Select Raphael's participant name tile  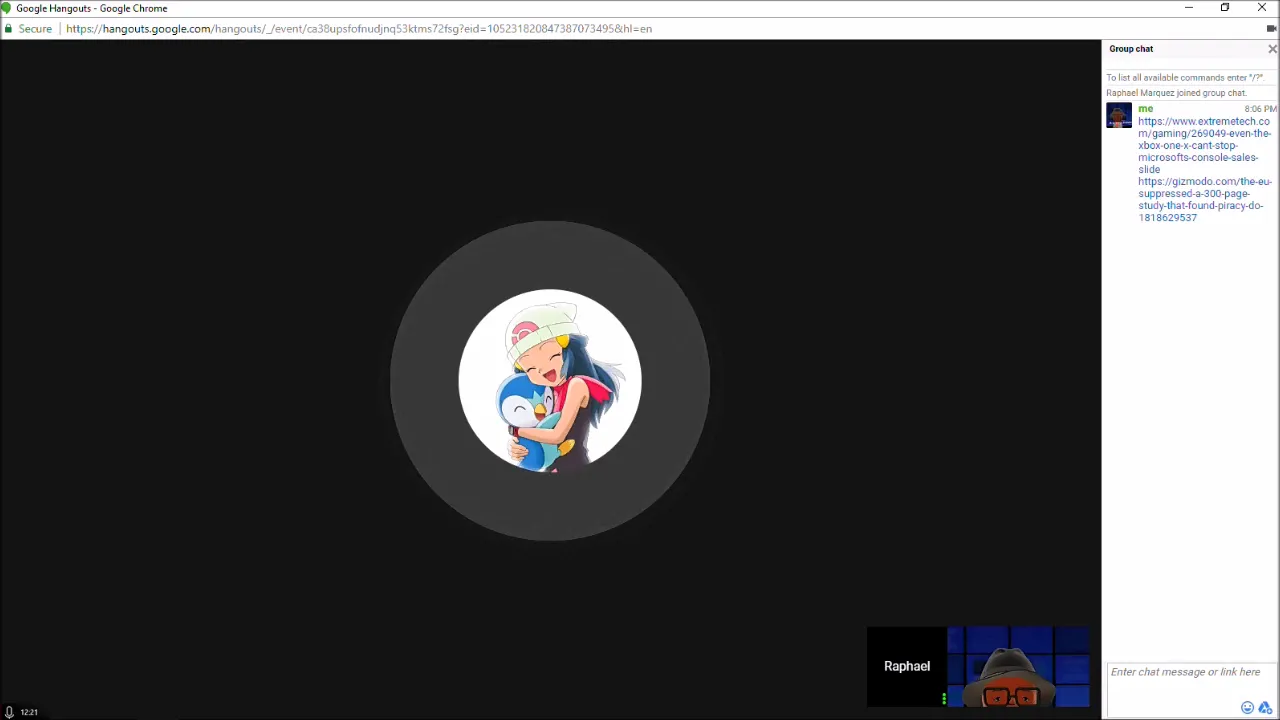906,666
